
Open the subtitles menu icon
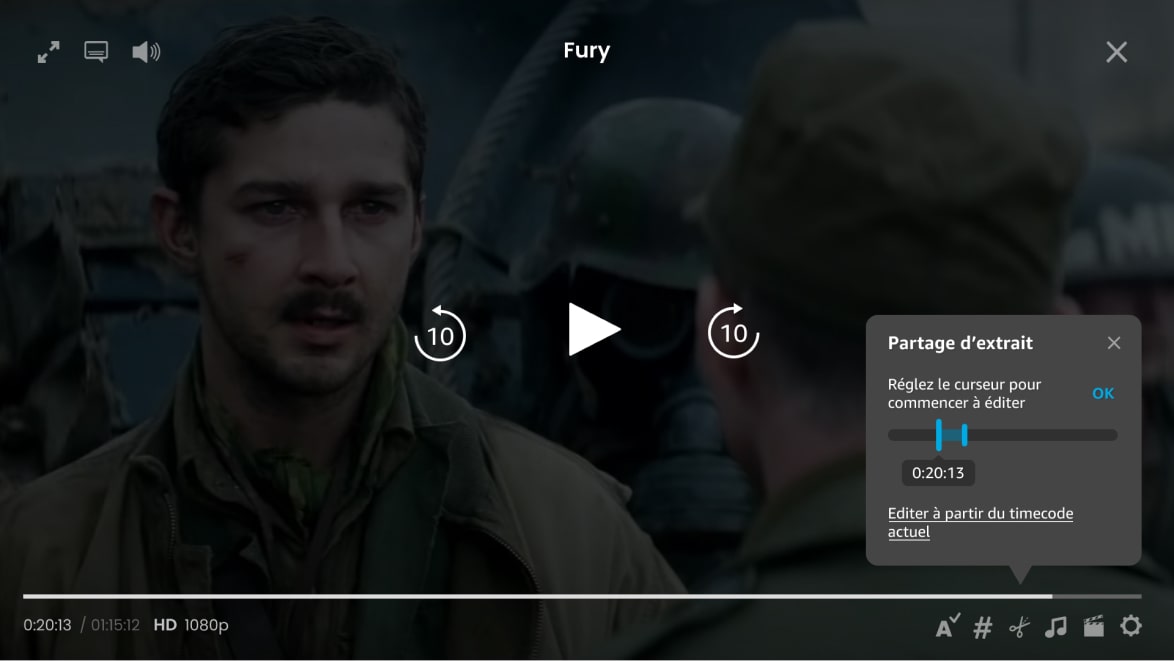pyautogui.click(x=96, y=52)
